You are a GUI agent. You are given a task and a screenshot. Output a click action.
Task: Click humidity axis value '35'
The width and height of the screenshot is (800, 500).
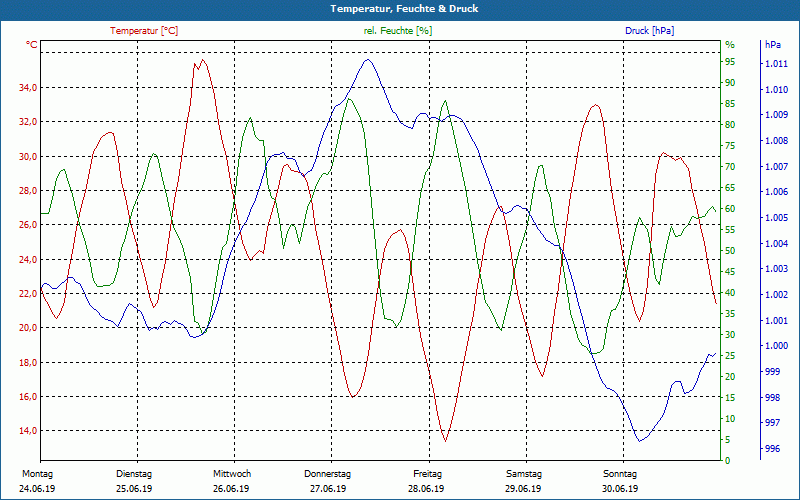(730, 314)
